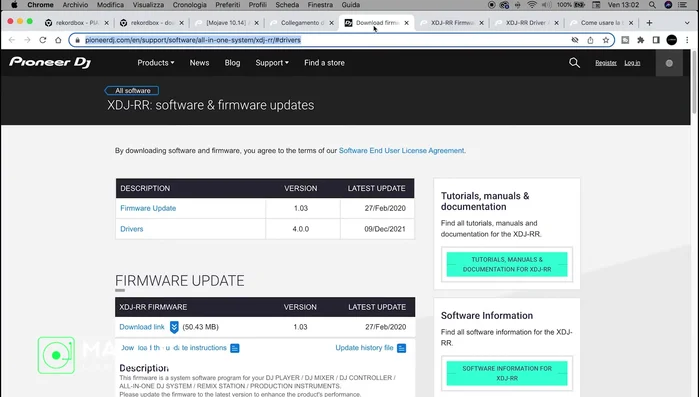Open the Finestra menu
Viewport: 699px width, 397px height.
click(x=320, y=5)
